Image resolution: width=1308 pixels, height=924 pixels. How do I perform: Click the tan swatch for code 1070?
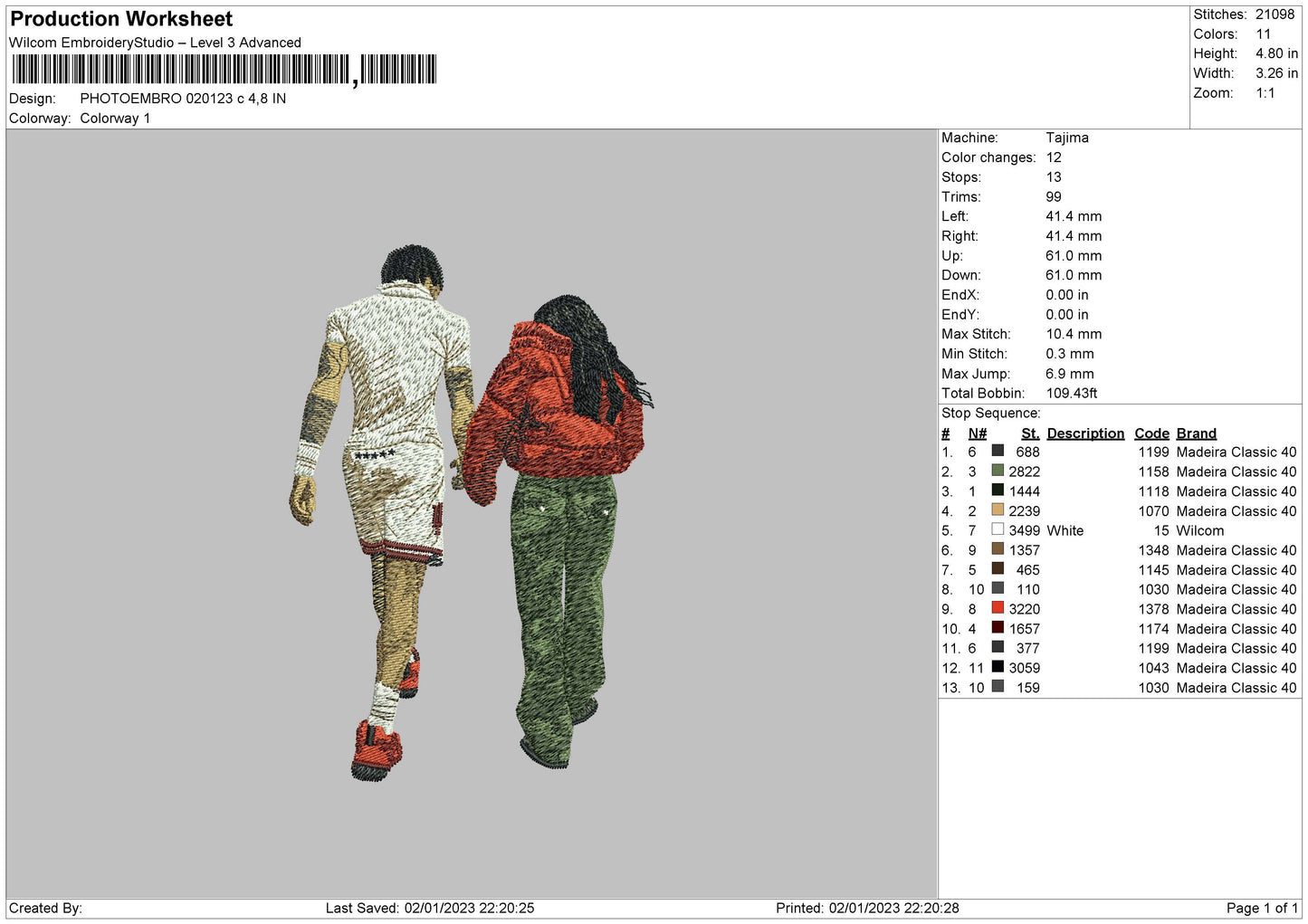coord(998,510)
